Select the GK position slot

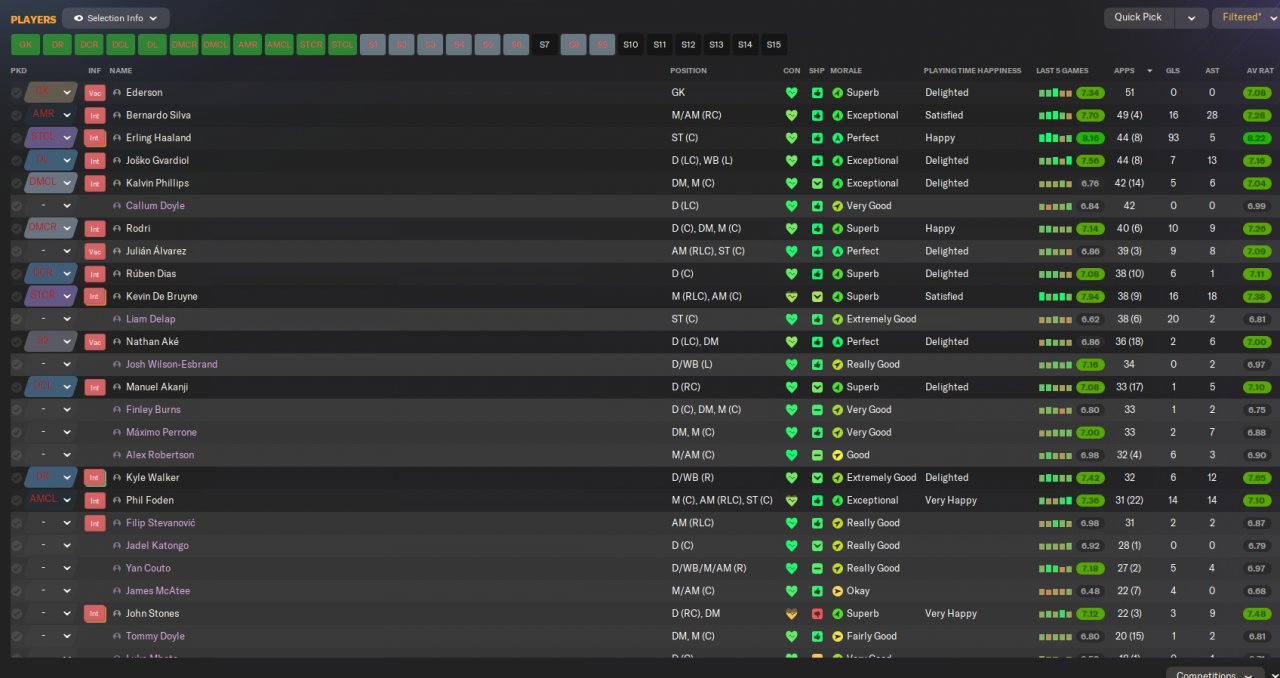pyautogui.click(x=26, y=45)
